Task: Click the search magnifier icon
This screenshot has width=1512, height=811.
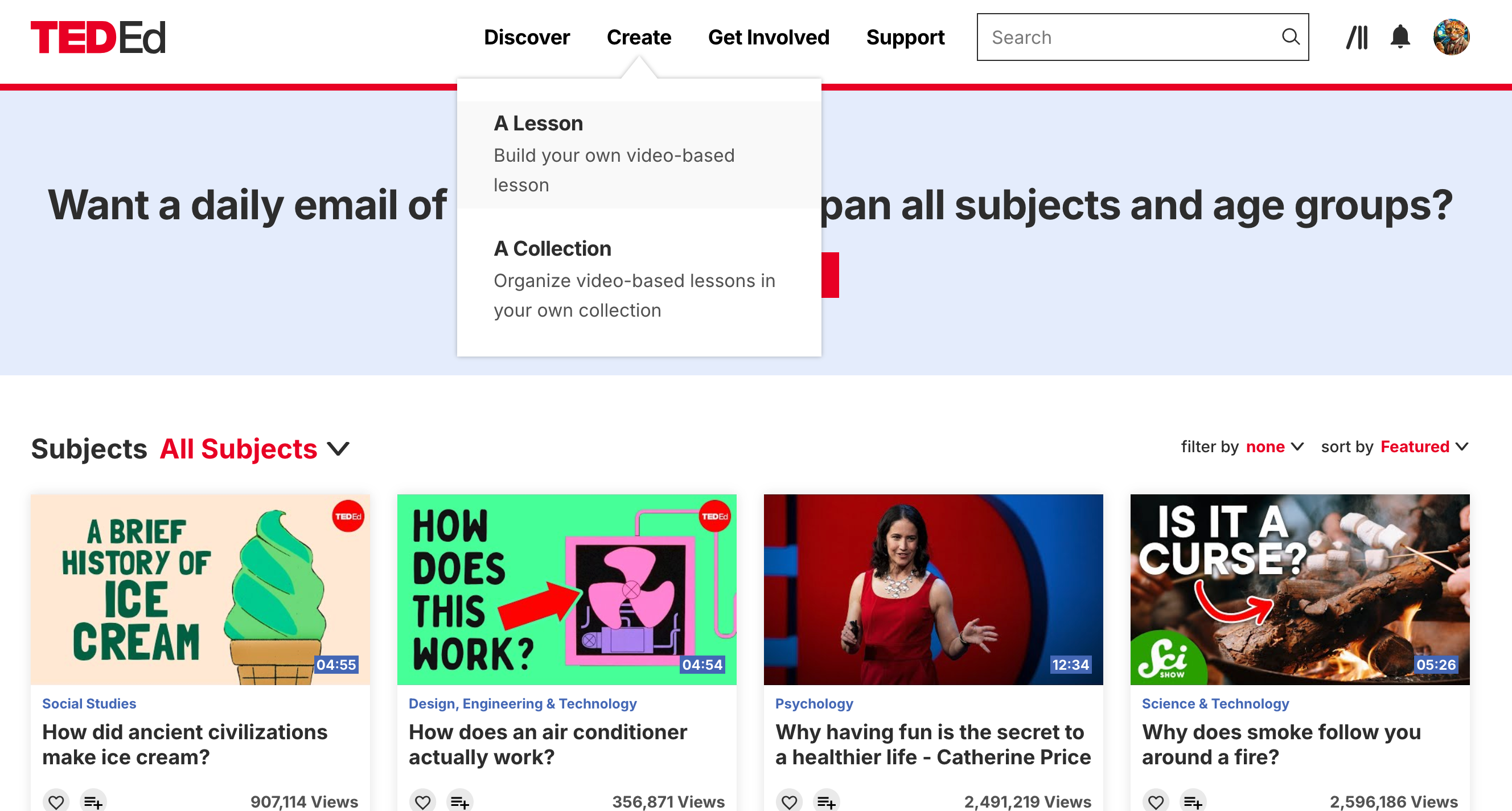Action: tap(1289, 37)
